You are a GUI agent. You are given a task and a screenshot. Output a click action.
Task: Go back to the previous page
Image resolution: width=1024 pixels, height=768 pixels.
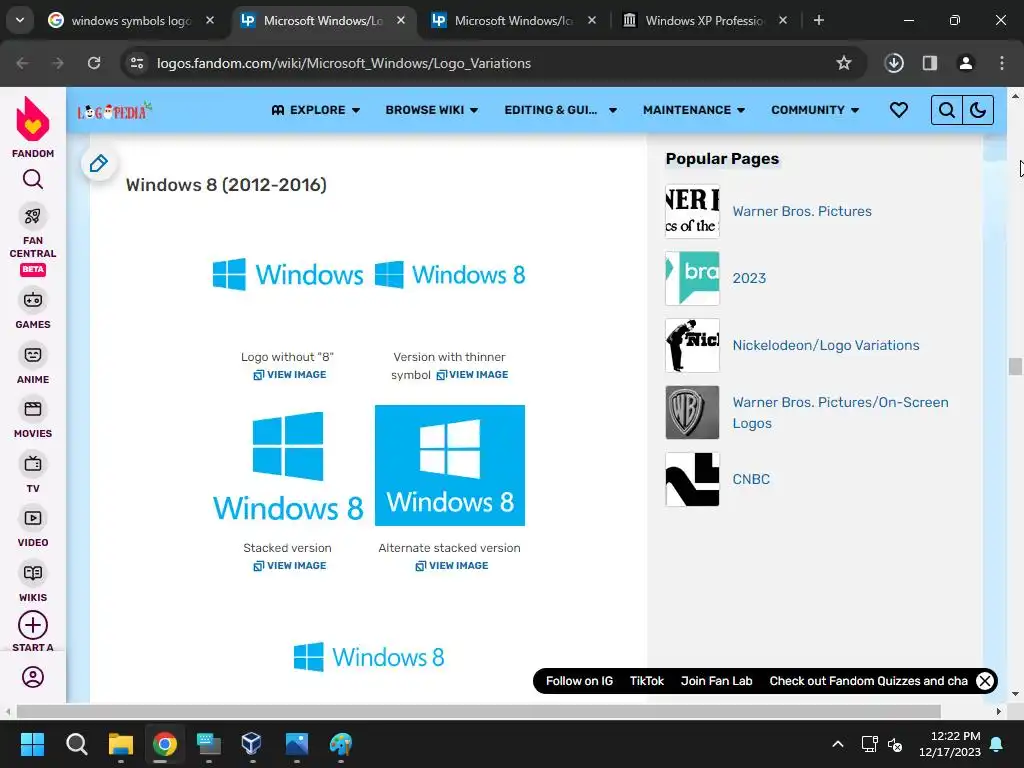(x=22, y=63)
